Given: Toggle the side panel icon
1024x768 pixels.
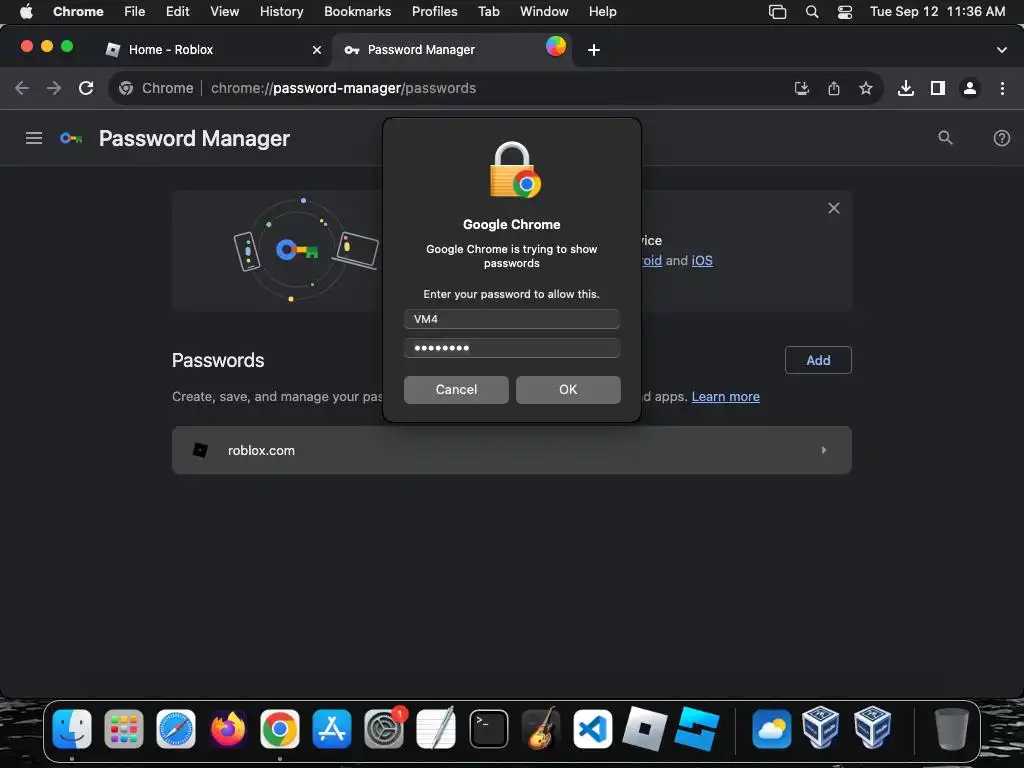Looking at the screenshot, I should [x=937, y=88].
